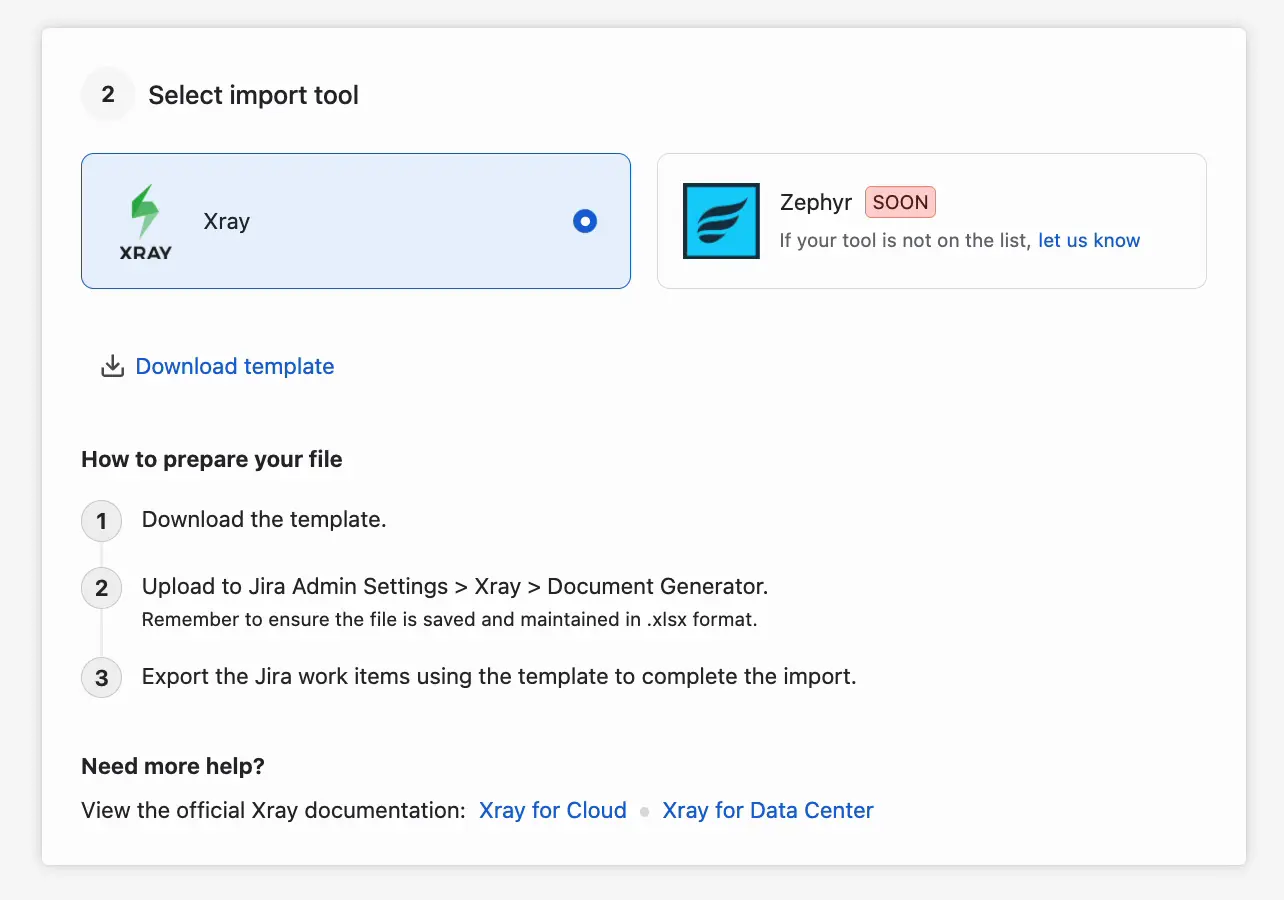Open the Download template link
Image resolution: width=1284 pixels, height=900 pixels.
pos(235,366)
